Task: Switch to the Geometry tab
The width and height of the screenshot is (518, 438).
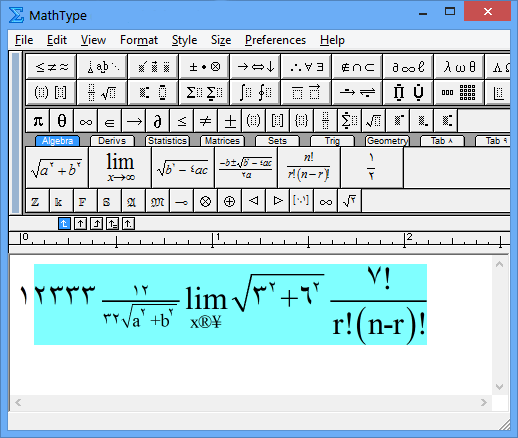Action: (x=387, y=141)
